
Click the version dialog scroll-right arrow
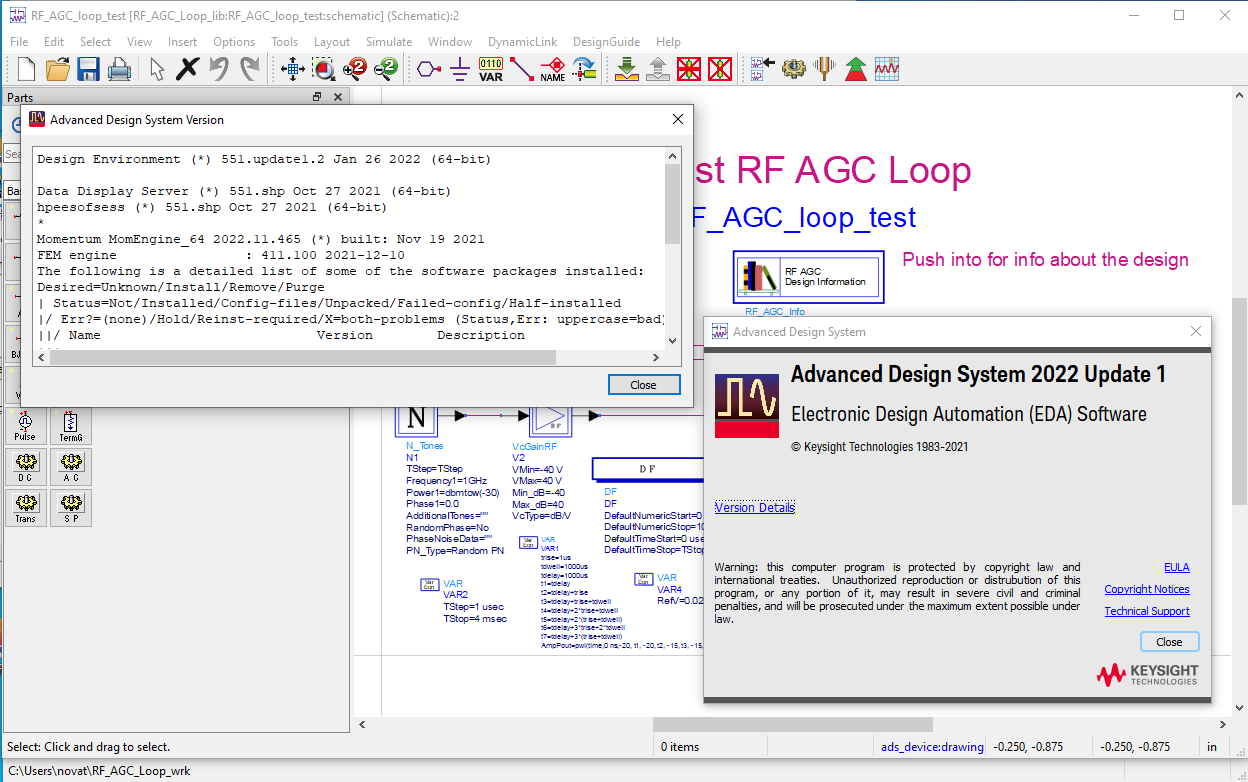pos(657,357)
